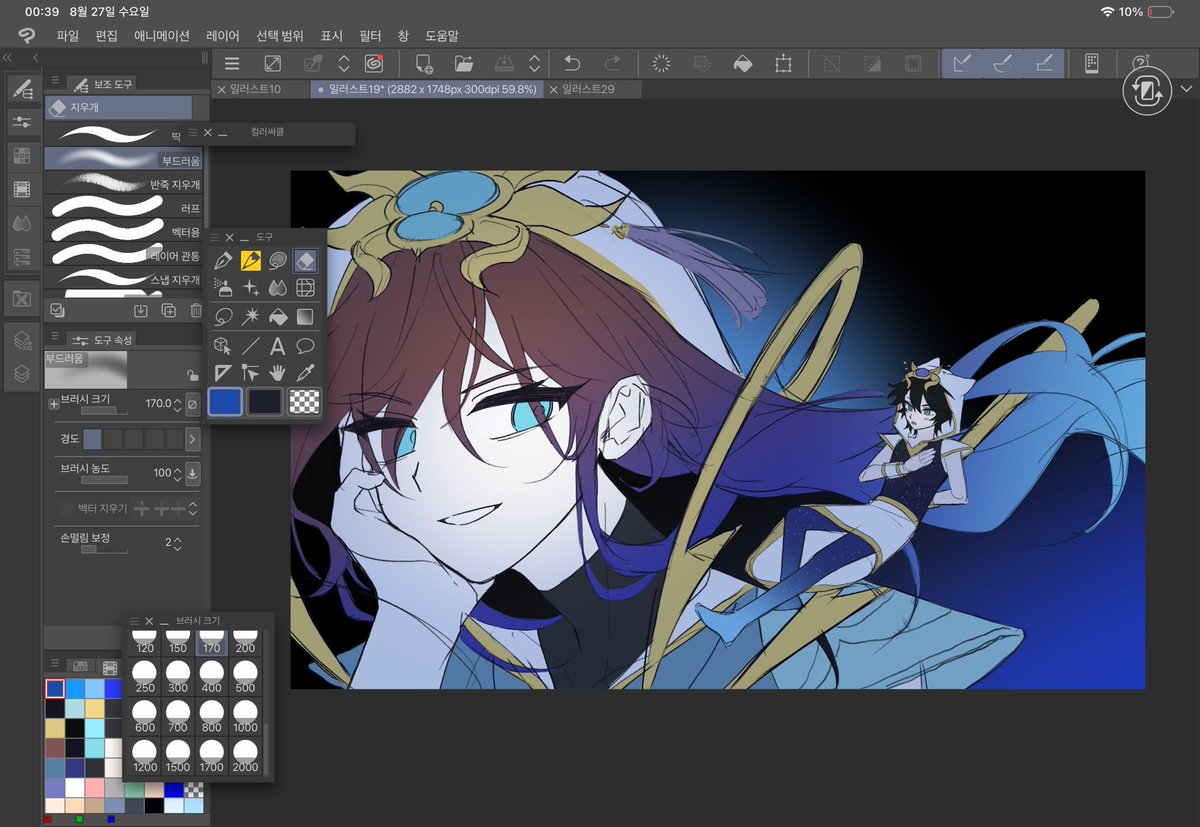Screen dimensions: 1200x827
Task: Toggle the brush size lock icon in tool property
Action: click(x=192, y=374)
